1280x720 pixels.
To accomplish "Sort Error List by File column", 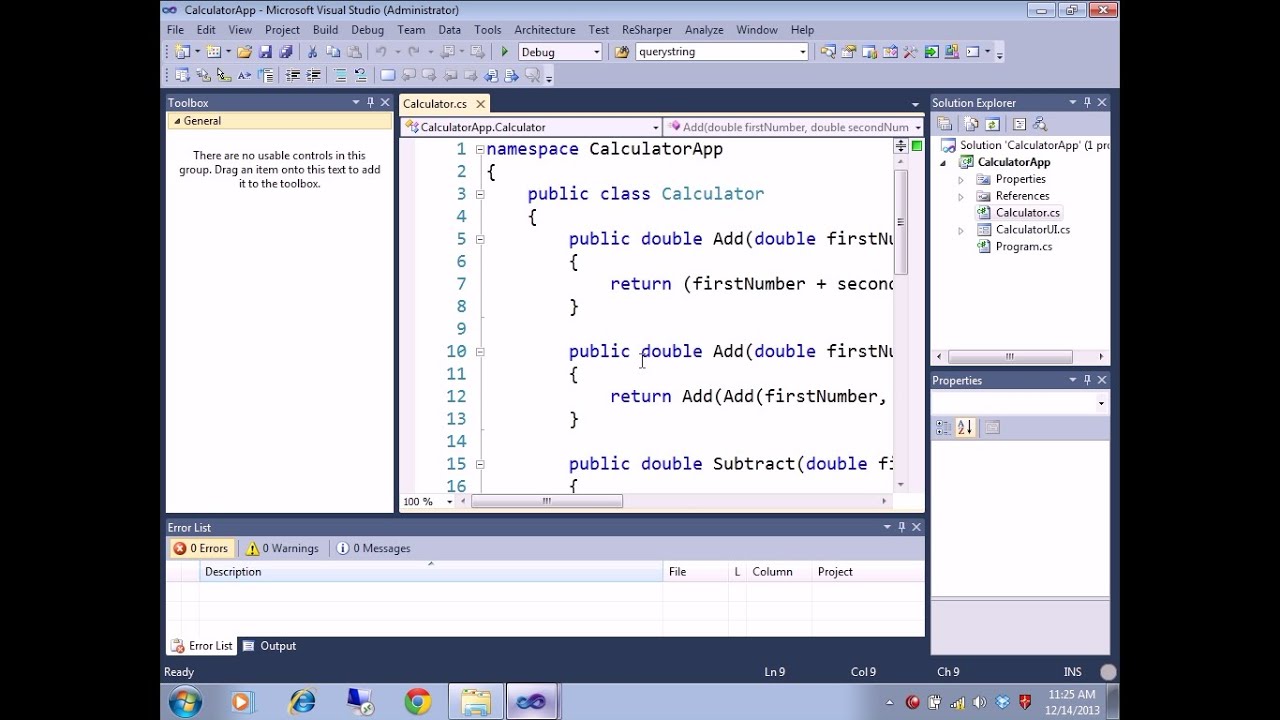I will (696, 572).
